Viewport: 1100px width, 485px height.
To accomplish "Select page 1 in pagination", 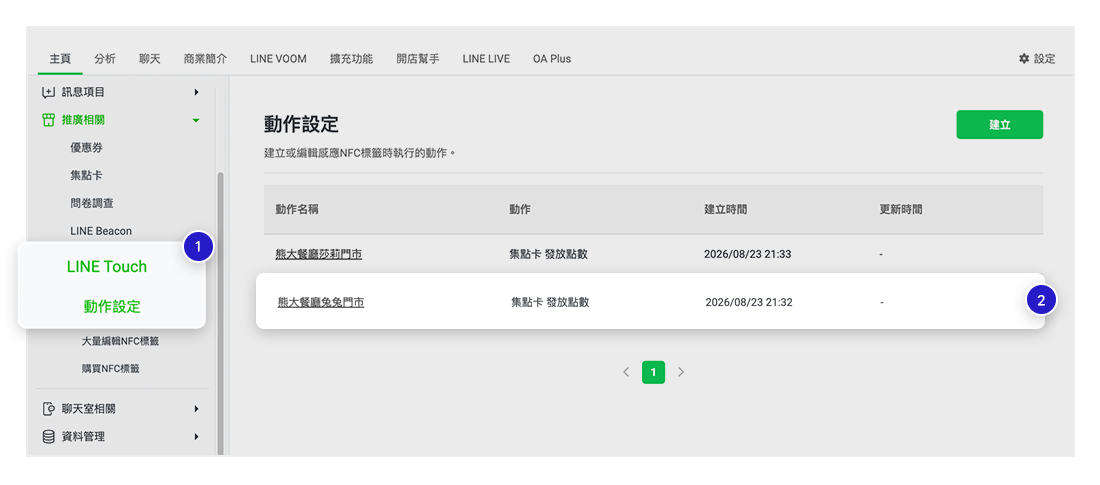I will pyautogui.click(x=653, y=372).
